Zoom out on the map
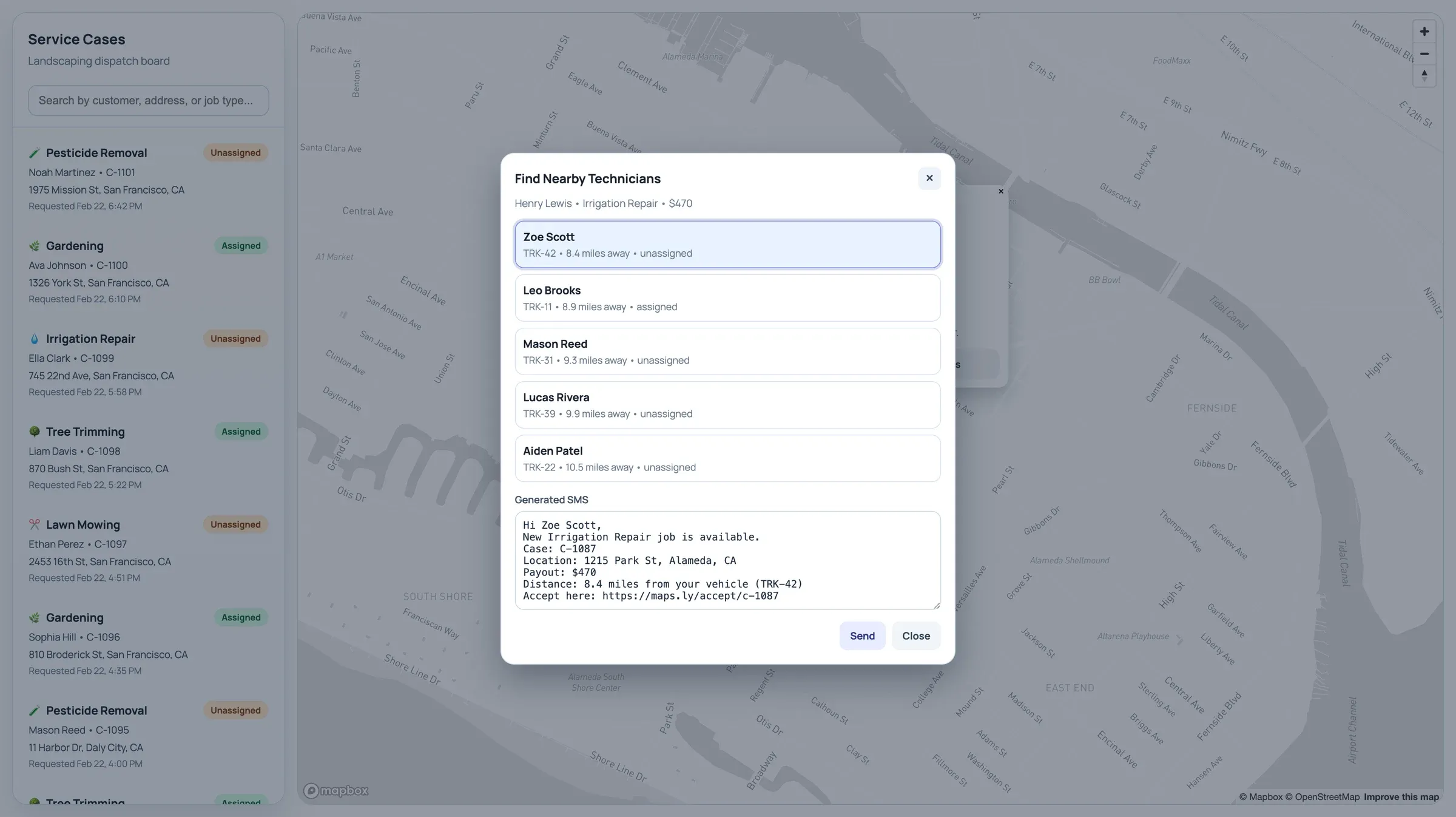The height and width of the screenshot is (817, 1456). point(1424,54)
